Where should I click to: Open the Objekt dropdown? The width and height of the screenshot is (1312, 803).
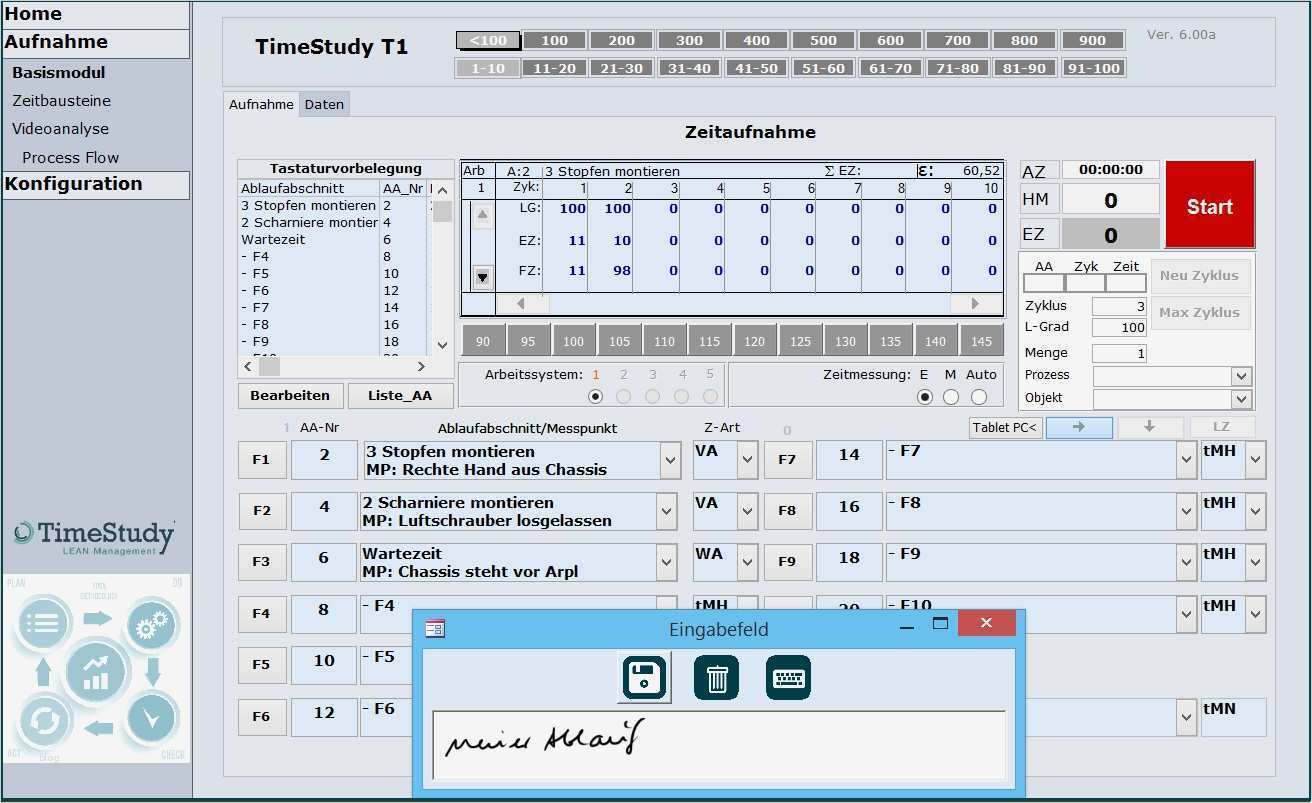[x=1241, y=399]
